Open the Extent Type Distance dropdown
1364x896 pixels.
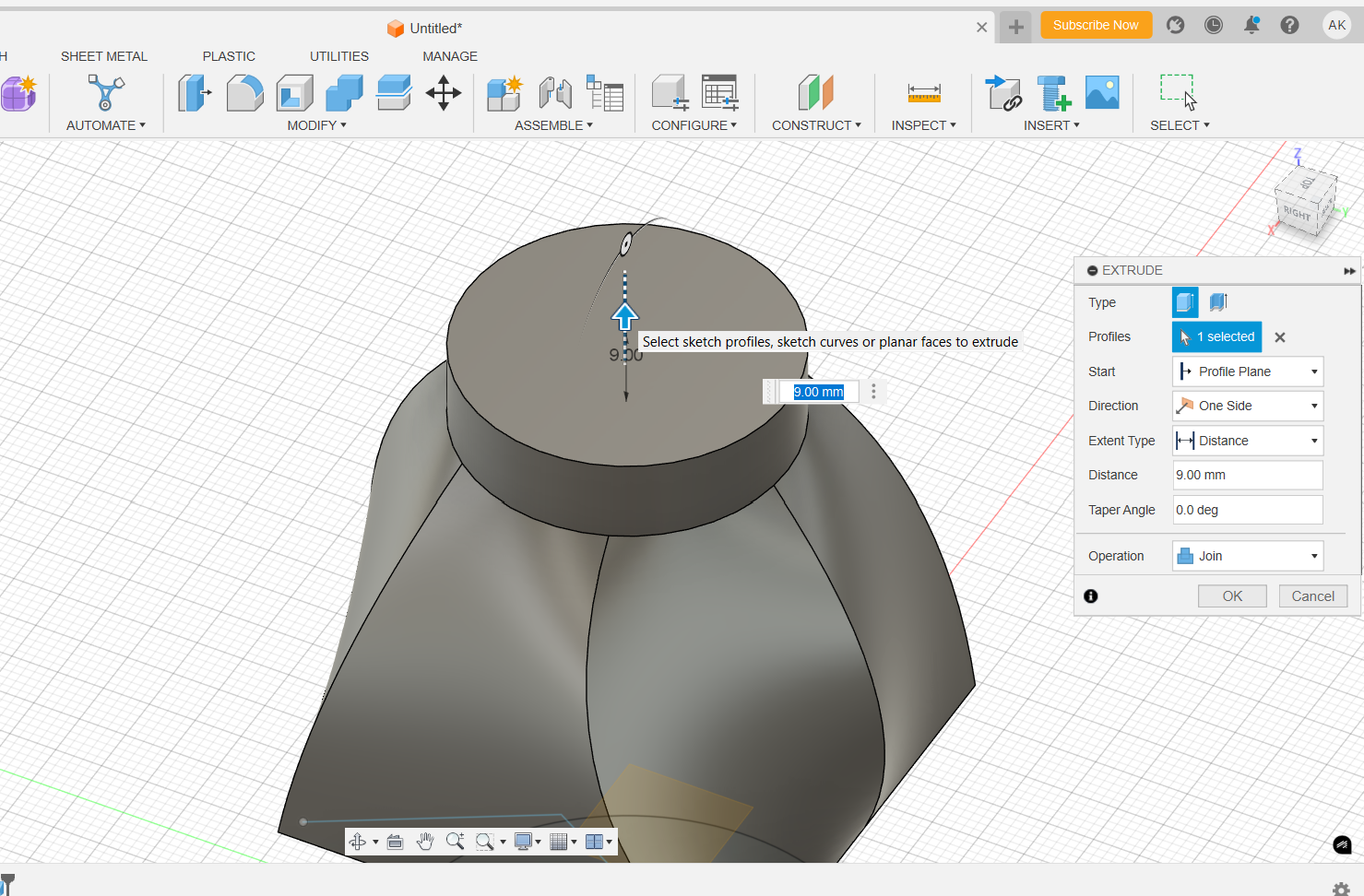(x=1248, y=441)
